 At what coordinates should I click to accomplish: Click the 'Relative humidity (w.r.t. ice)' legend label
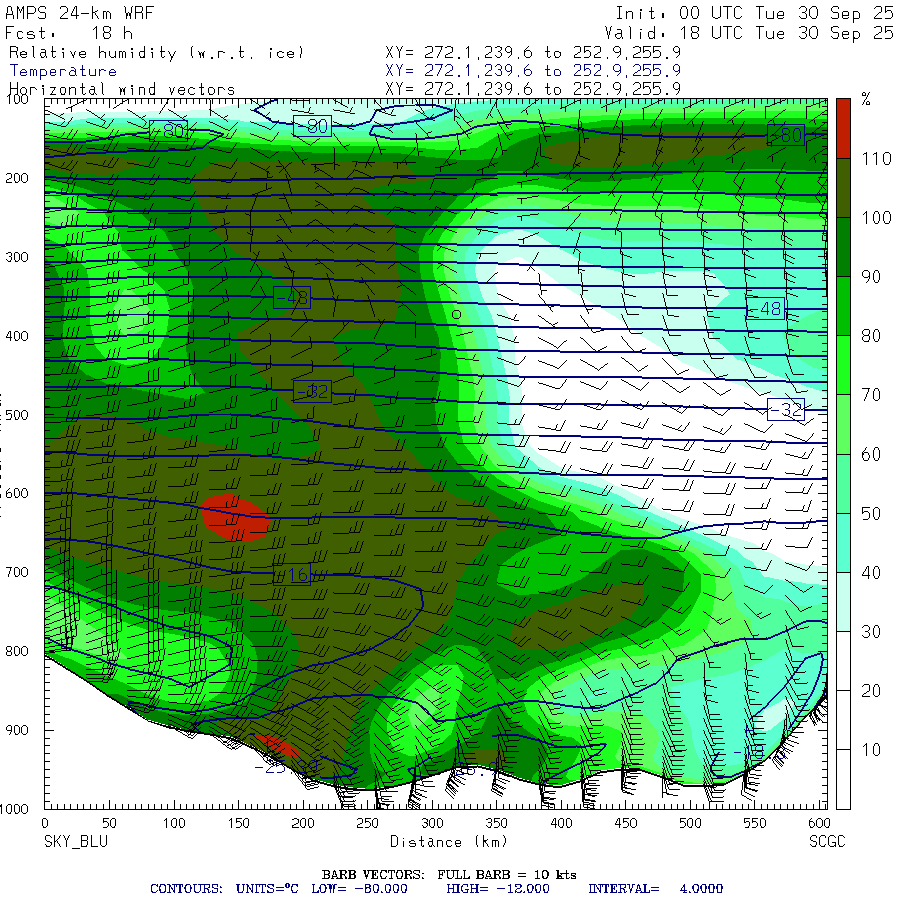tap(156, 53)
